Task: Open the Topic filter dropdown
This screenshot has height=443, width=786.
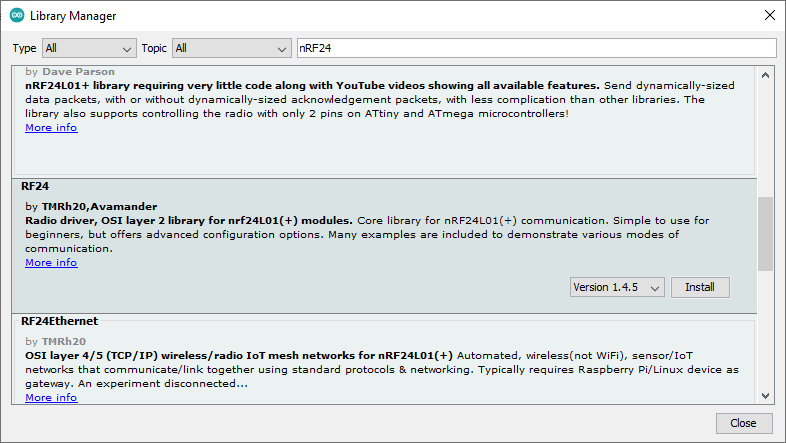Action: click(232, 49)
